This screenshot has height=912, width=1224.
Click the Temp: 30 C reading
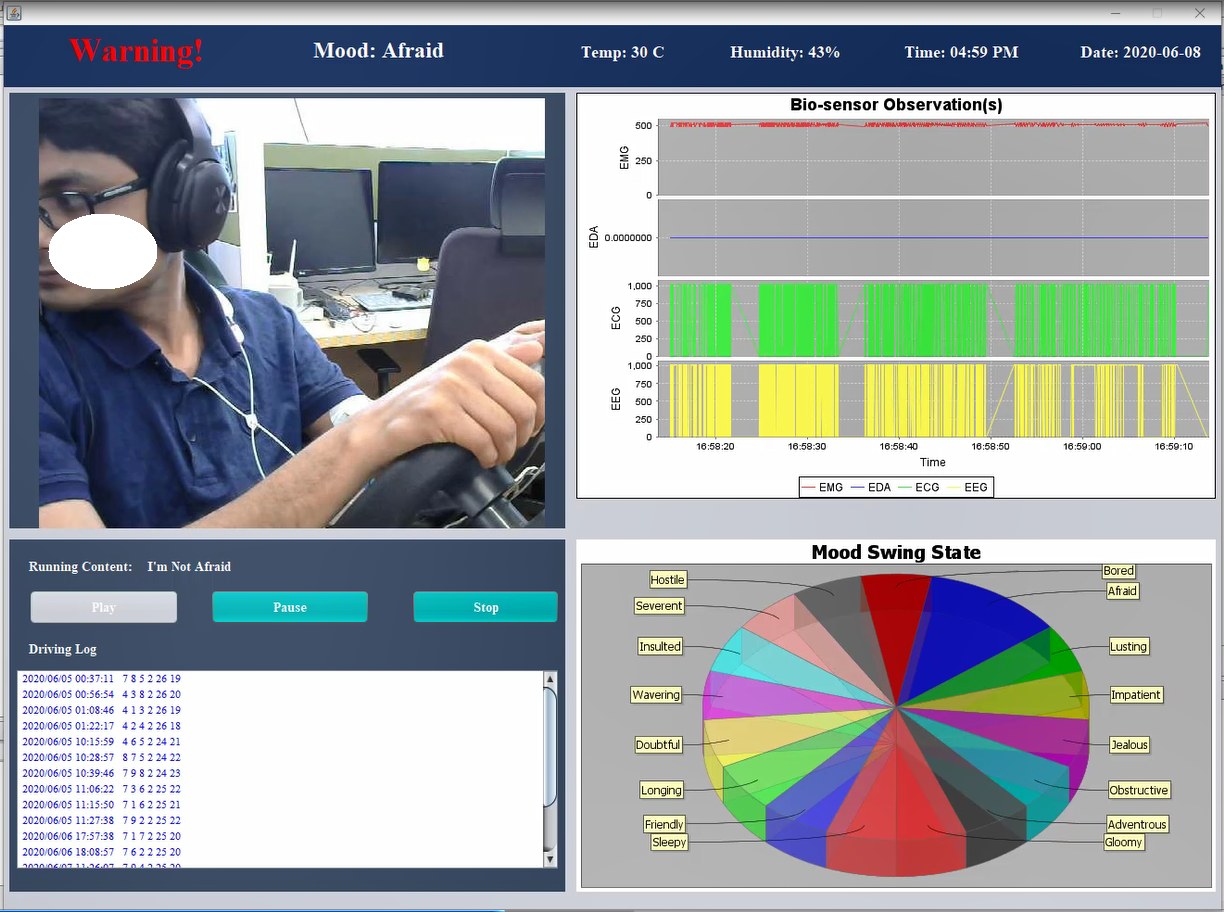[x=622, y=52]
